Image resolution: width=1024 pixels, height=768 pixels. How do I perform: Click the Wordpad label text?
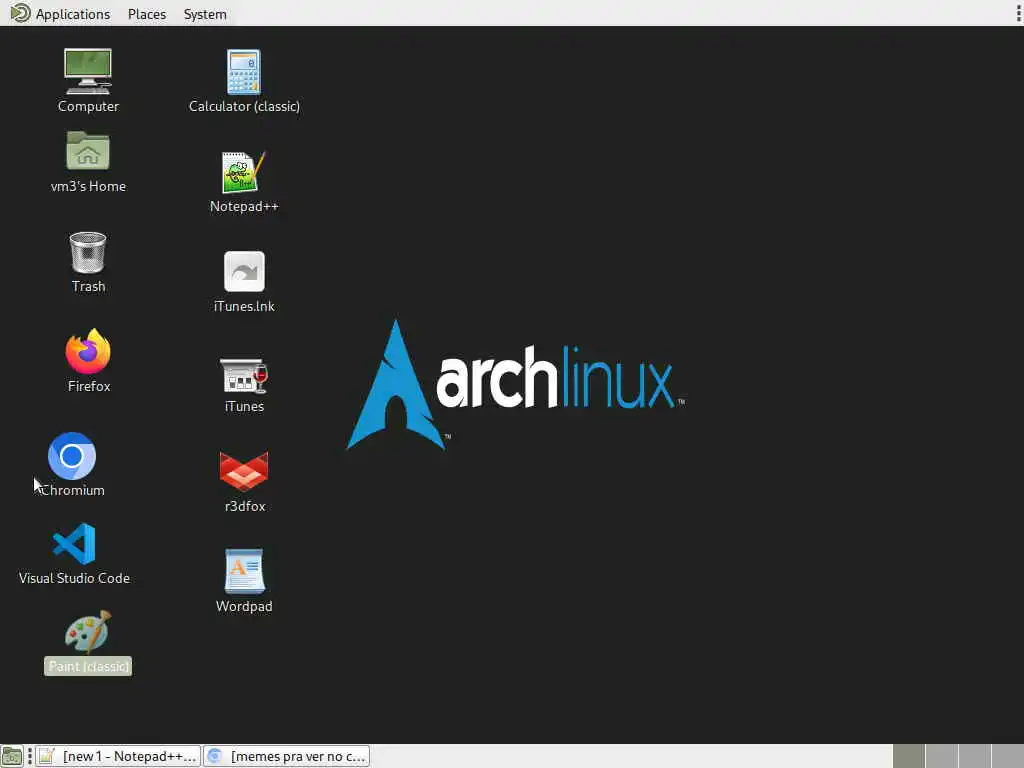click(x=244, y=606)
